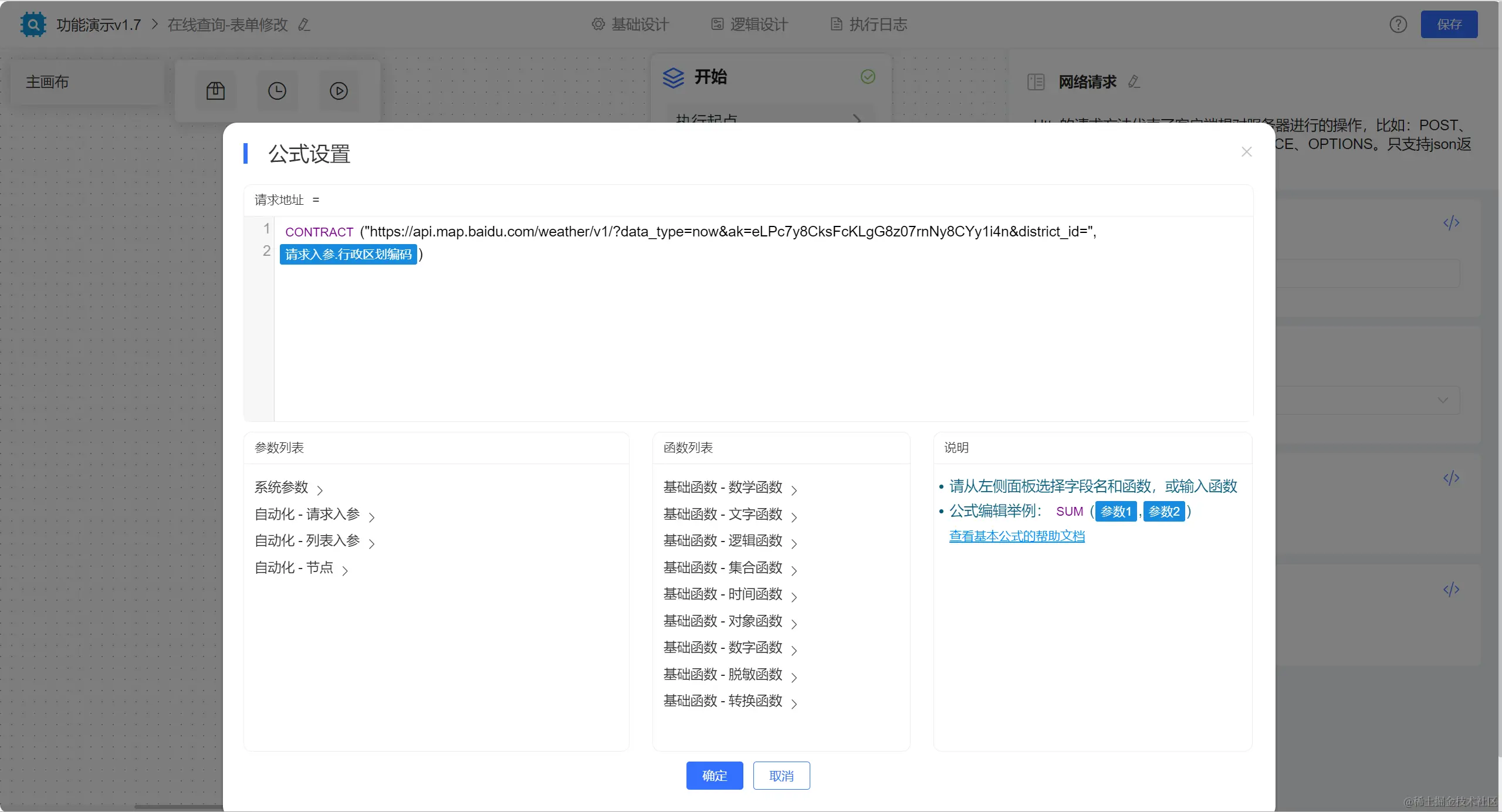The height and width of the screenshot is (812, 1502).
Task: Click the topmost code formula icon
Action: 1451,223
